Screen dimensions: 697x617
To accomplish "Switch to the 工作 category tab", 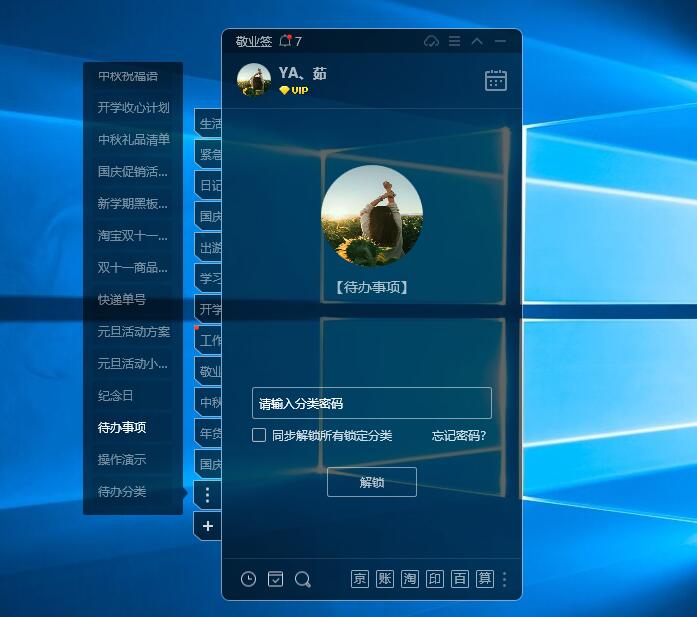I will [208, 340].
